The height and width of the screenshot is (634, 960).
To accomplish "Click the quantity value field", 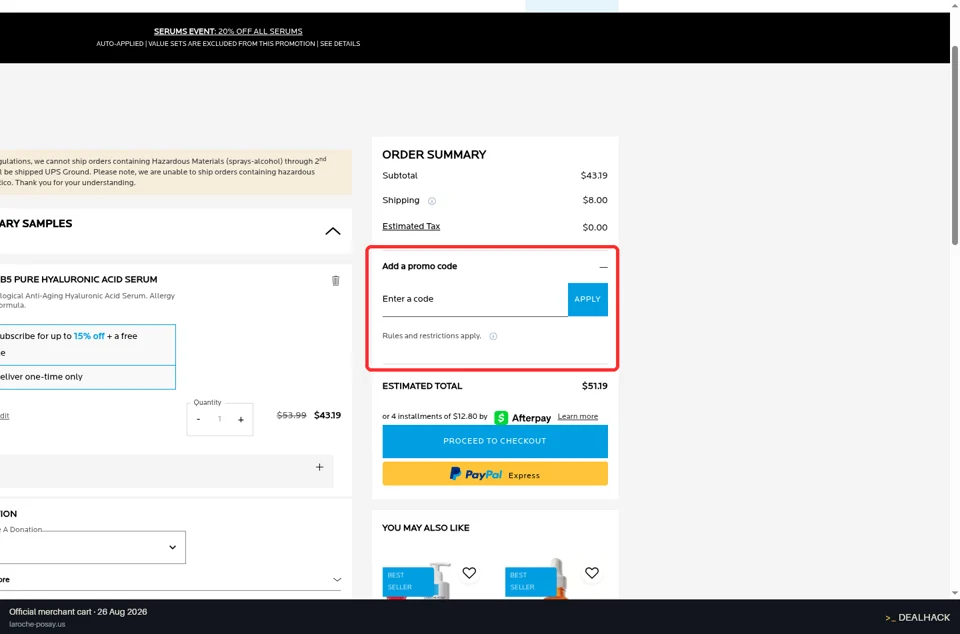I will pyautogui.click(x=220, y=419).
